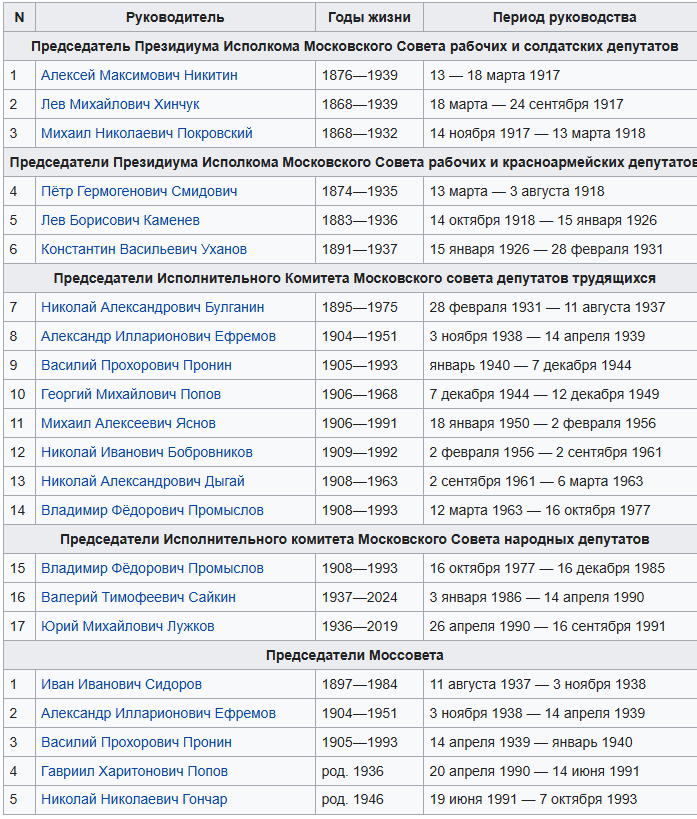The width and height of the screenshot is (697, 819).
Task: Open Юрий Михайлович Лужков page
Action: [x=127, y=626]
